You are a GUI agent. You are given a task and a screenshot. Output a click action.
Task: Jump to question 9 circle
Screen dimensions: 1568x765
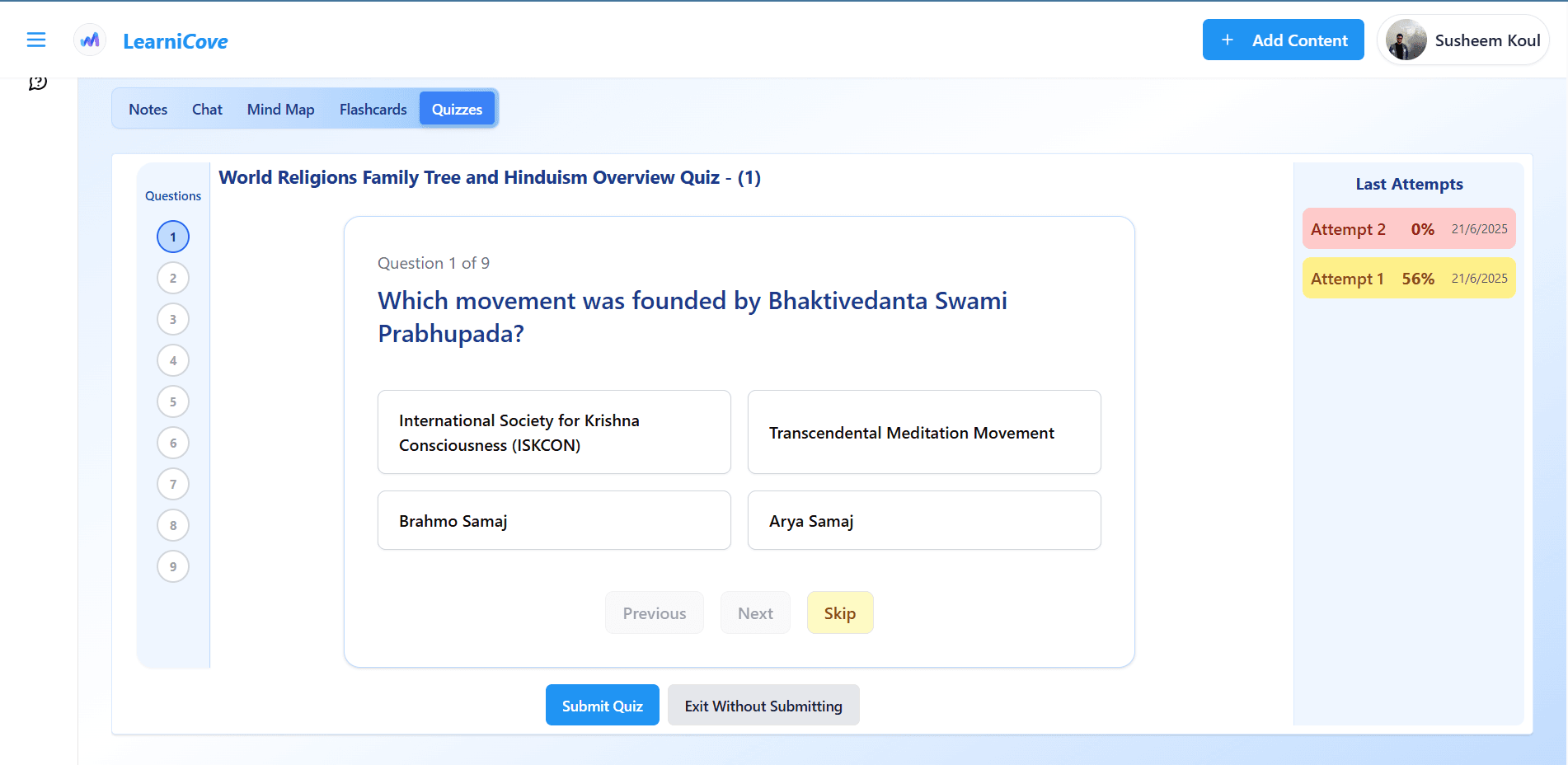click(173, 566)
